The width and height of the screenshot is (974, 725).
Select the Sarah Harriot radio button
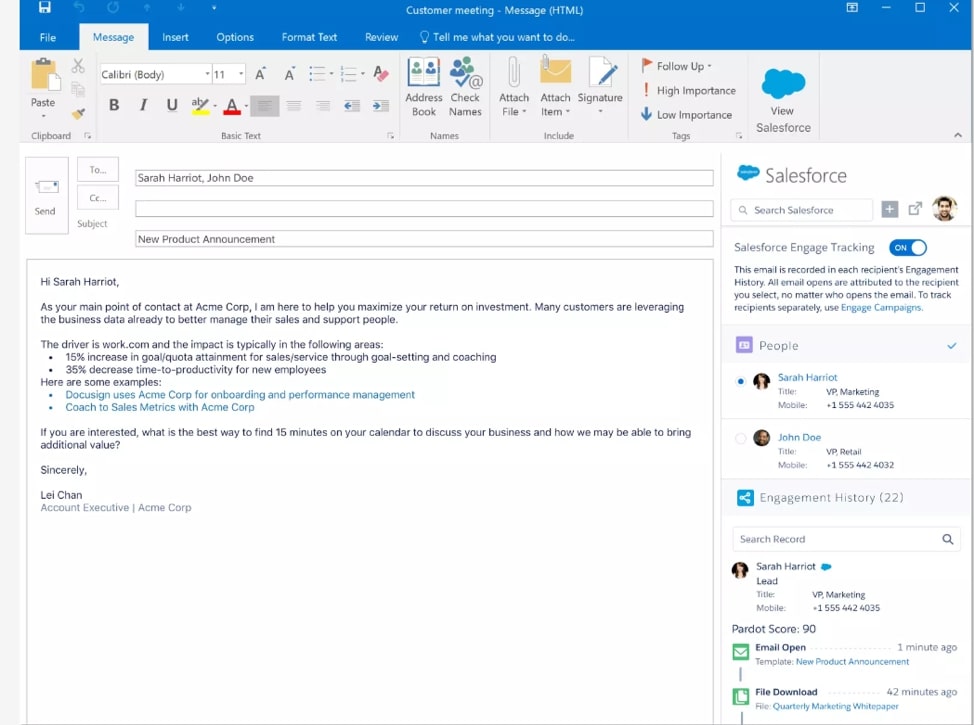pos(740,381)
